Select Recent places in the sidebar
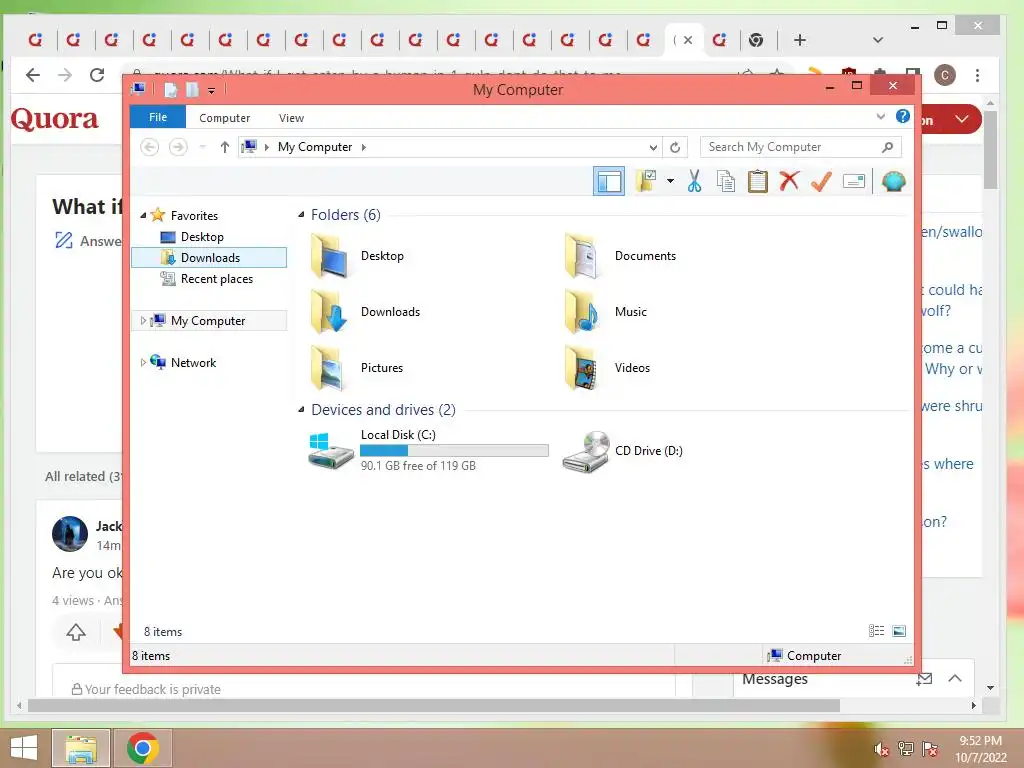The image size is (1024, 768). pyautogui.click(x=217, y=279)
